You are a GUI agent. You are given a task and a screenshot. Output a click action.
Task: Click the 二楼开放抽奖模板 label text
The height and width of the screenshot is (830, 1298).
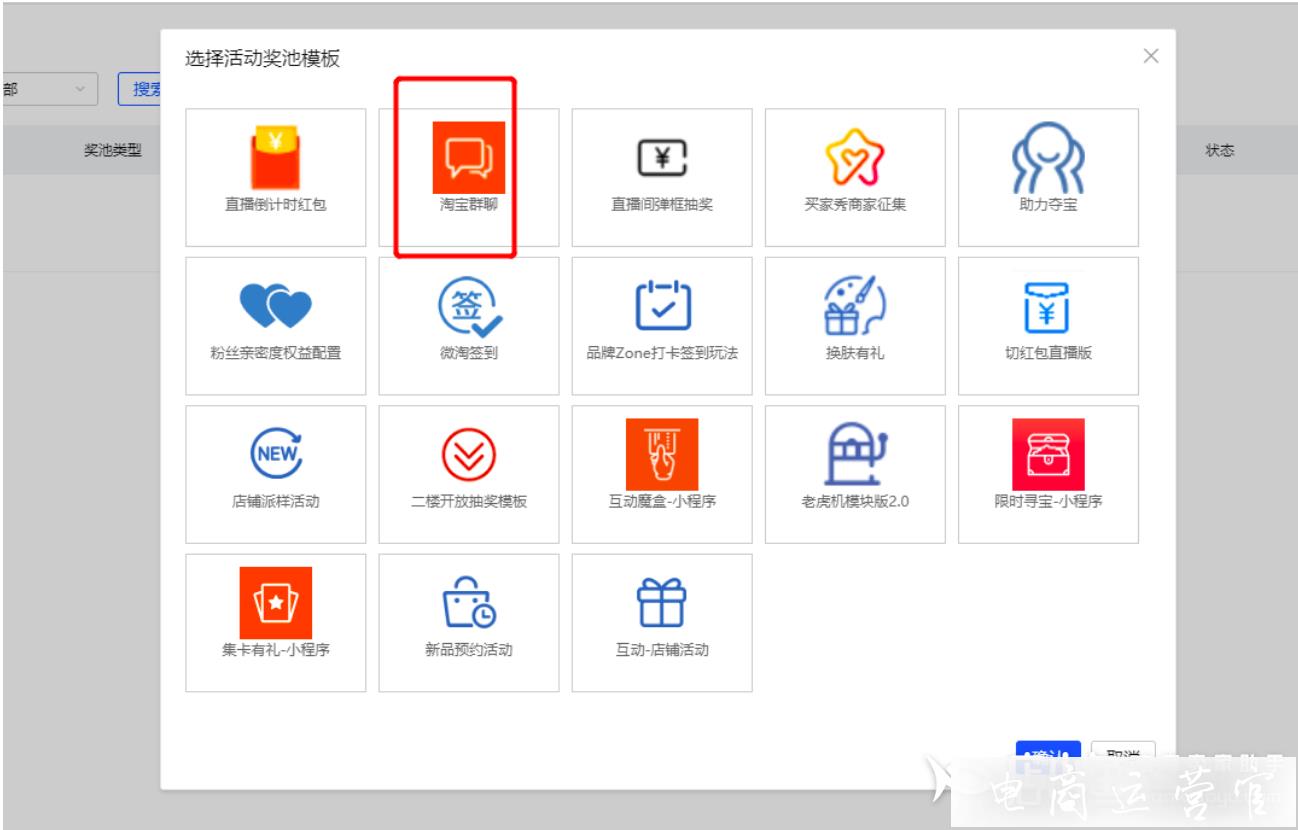[x=469, y=502]
